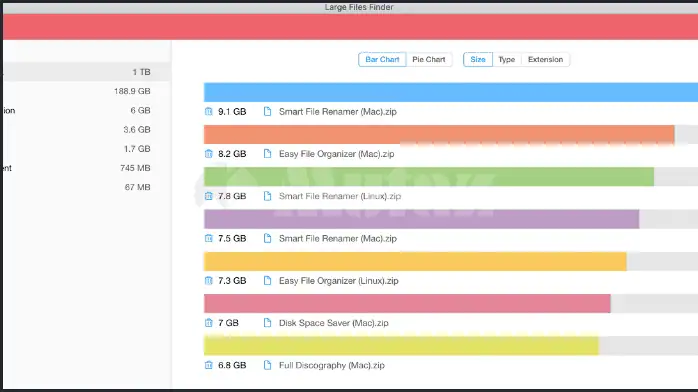Click the orange bar above the 8.2 GB file
698x392 pixels.
click(439, 134)
